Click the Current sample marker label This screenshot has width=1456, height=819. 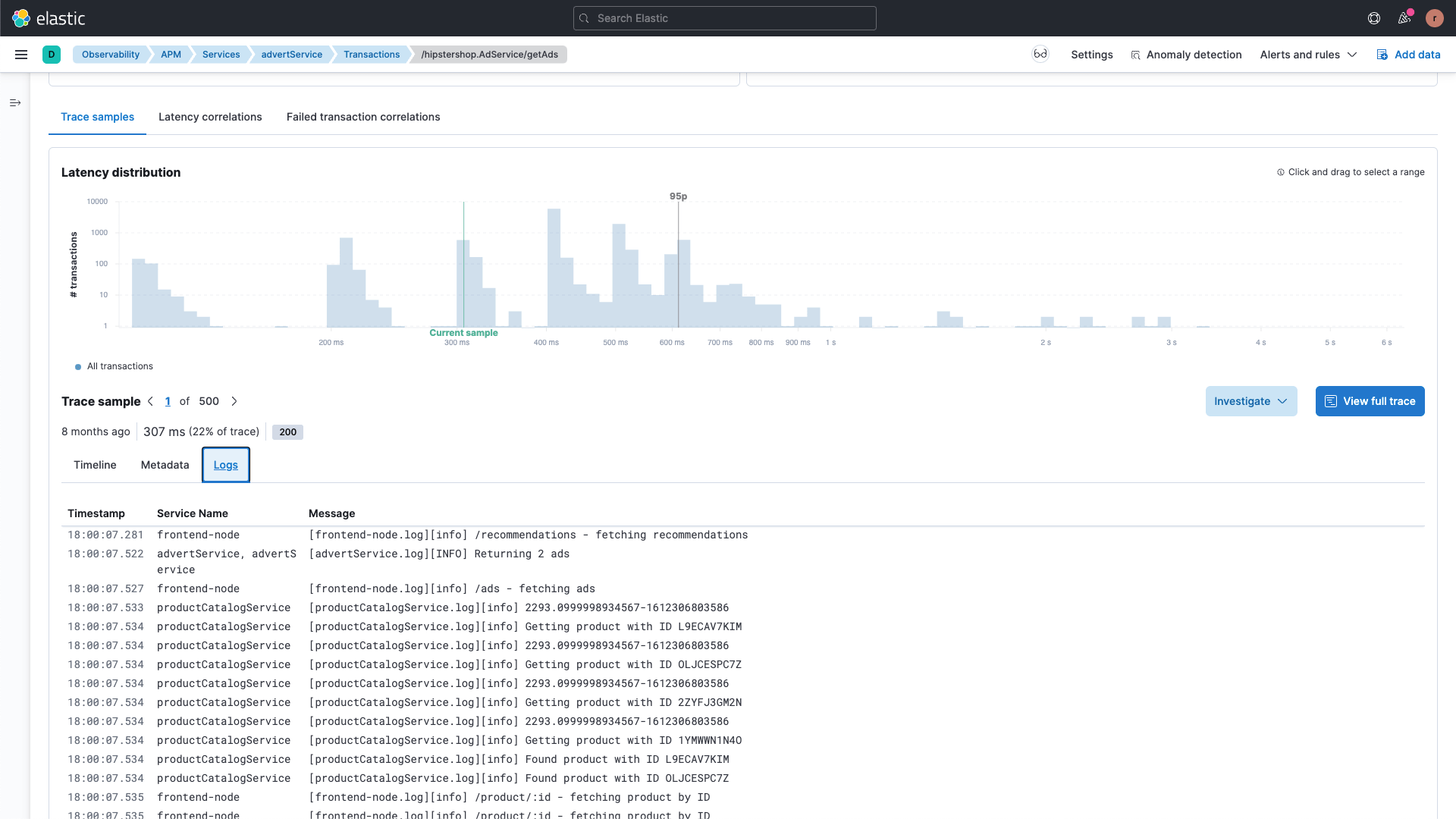click(463, 333)
